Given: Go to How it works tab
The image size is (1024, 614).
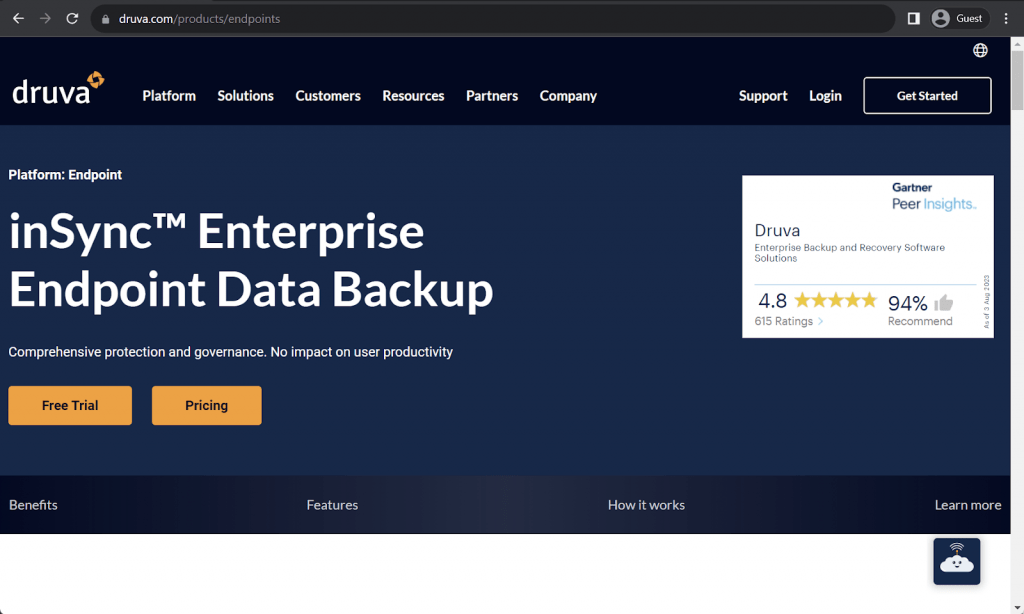Looking at the screenshot, I should [646, 505].
